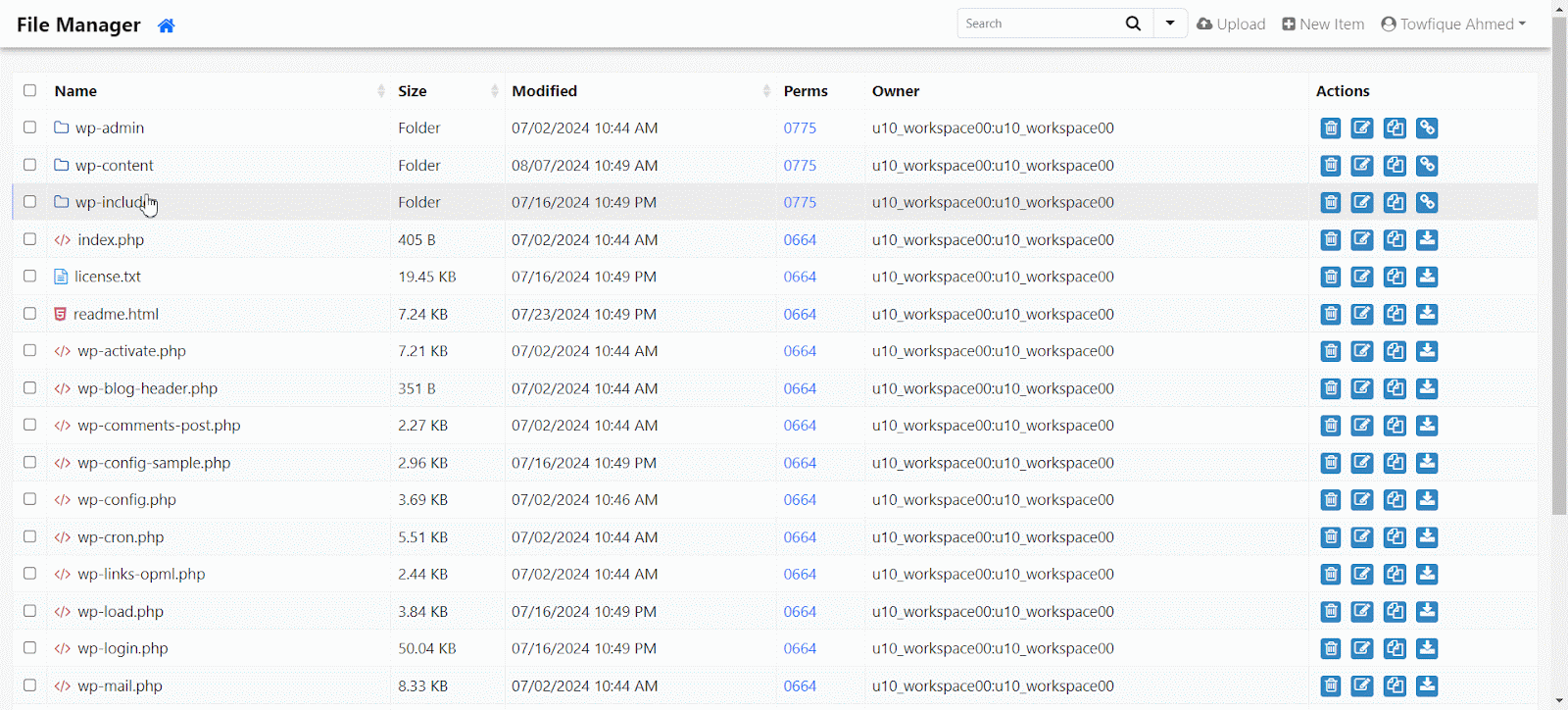Download wp-config.php via download icon
1568x710 pixels.
point(1427,500)
